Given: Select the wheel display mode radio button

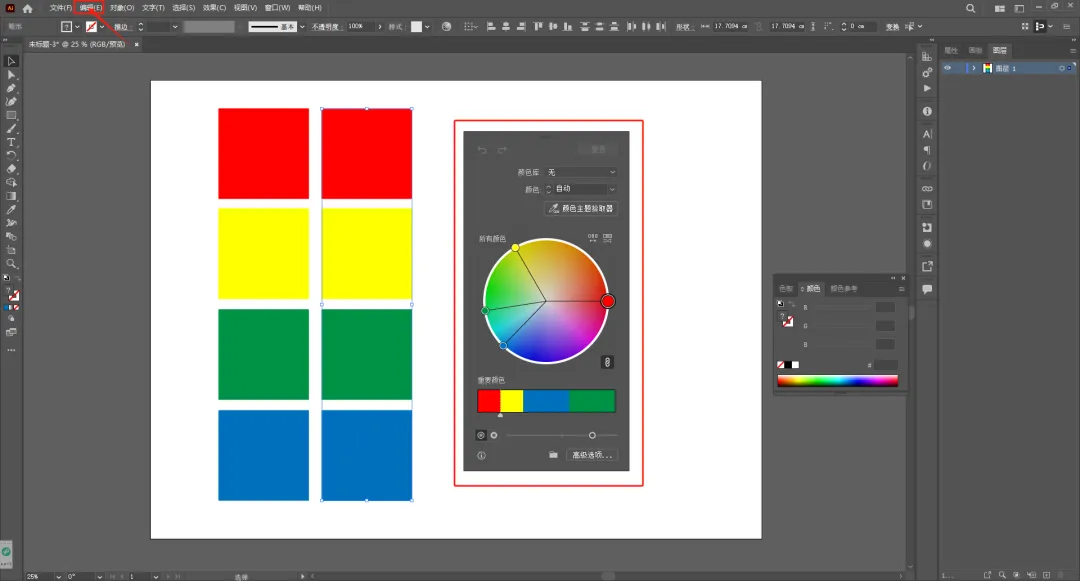Looking at the screenshot, I should pyautogui.click(x=481, y=435).
